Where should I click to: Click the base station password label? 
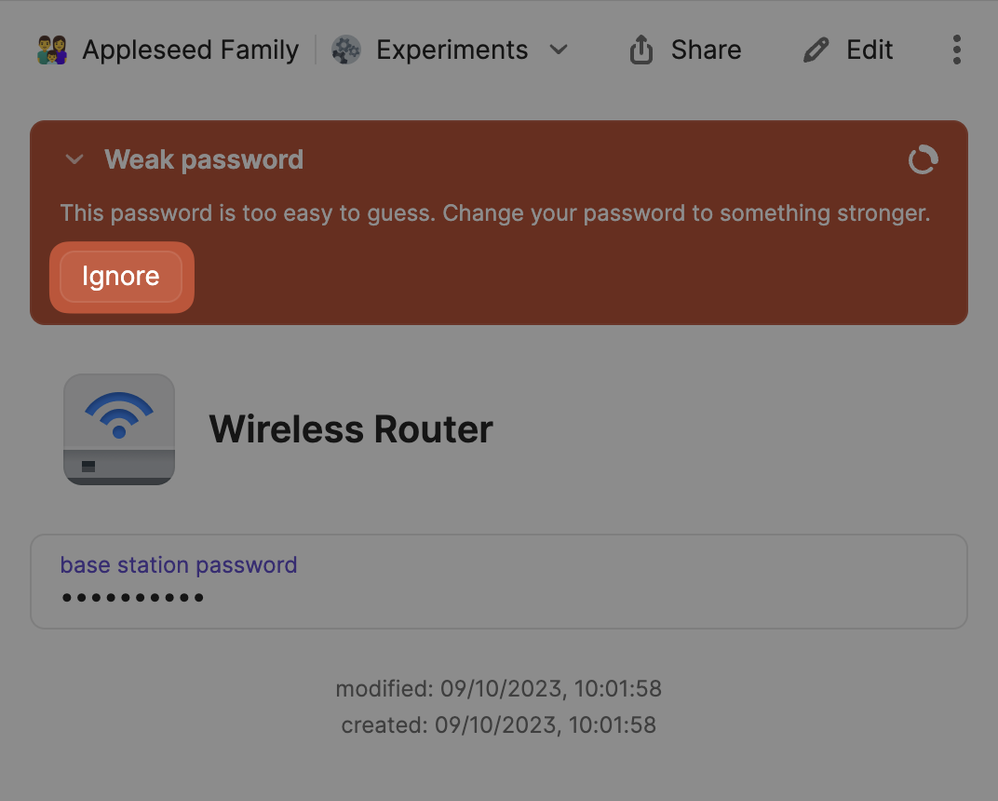pos(178,565)
